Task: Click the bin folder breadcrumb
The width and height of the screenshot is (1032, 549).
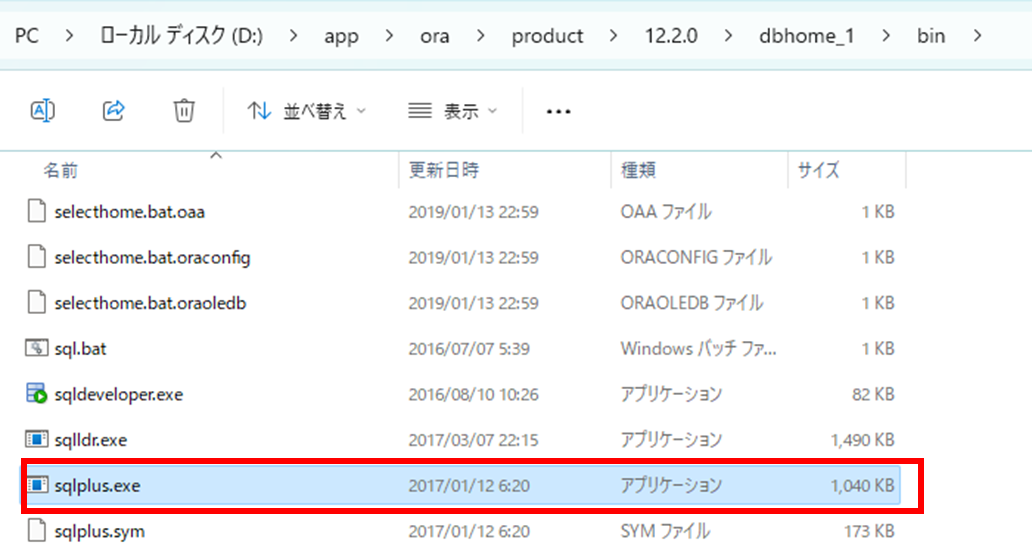Action: (x=931, y=36)
